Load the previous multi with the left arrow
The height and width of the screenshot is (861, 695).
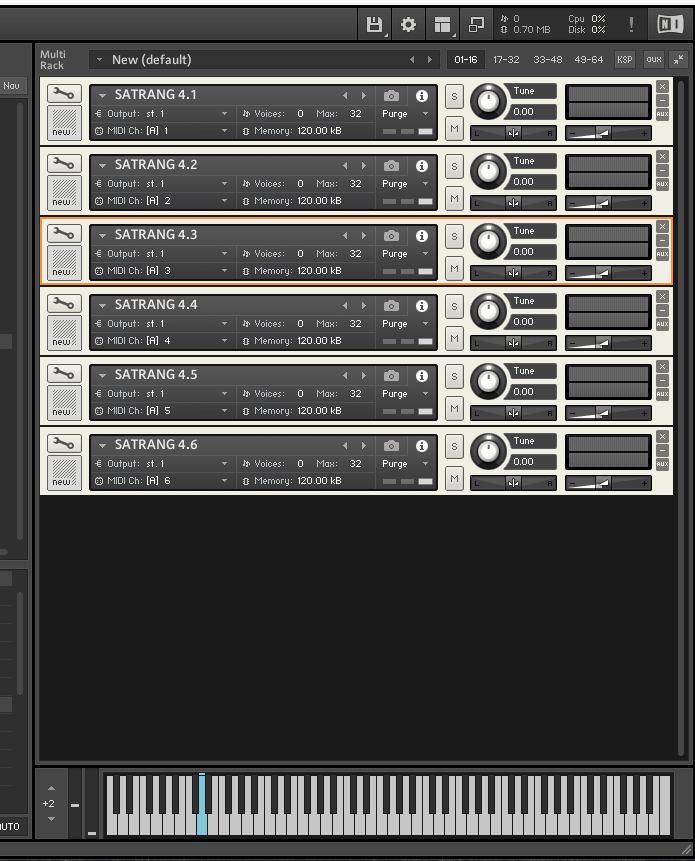click(412, 59)
